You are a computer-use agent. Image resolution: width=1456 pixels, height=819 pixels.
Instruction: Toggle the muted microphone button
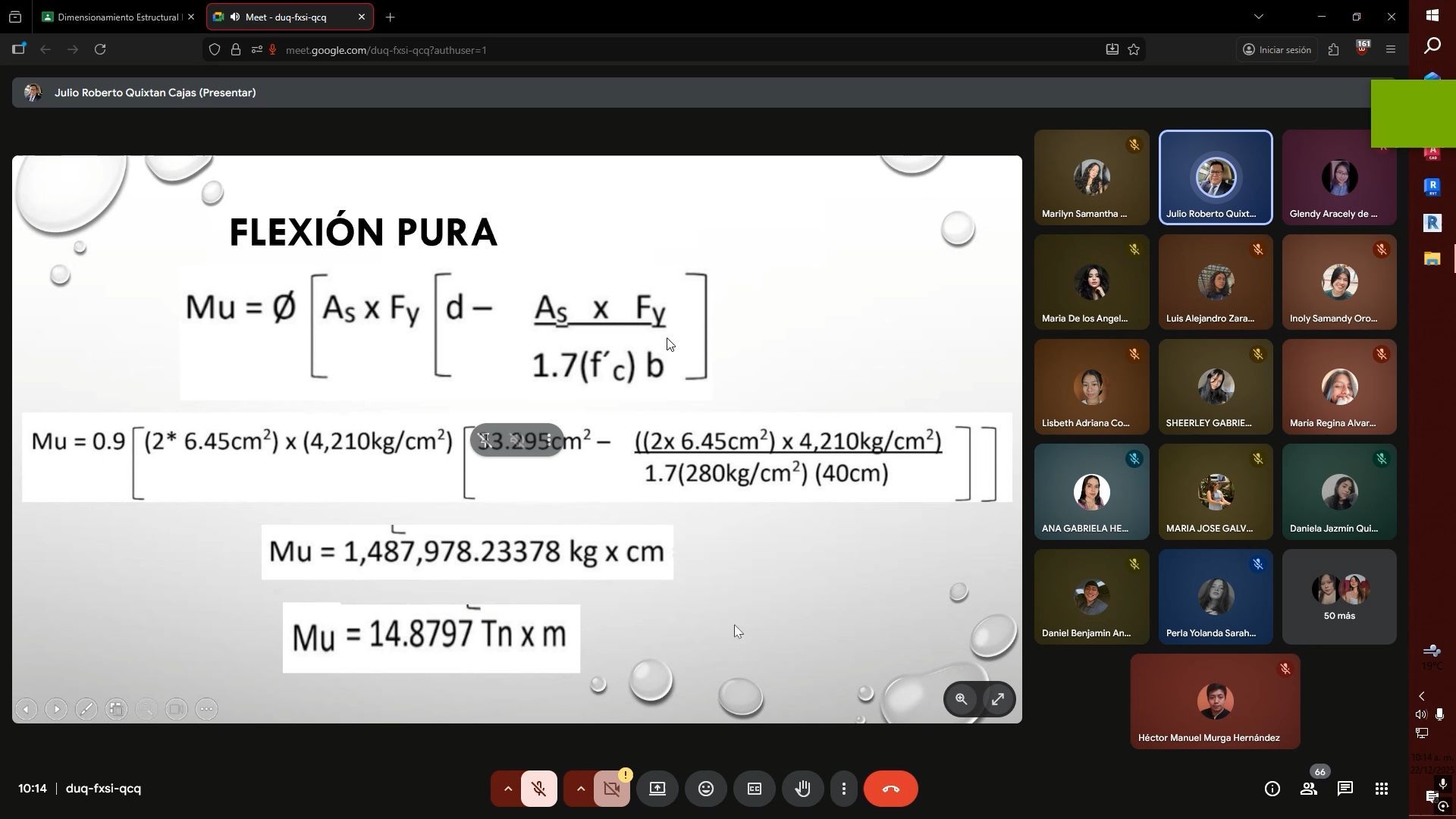(x=539, y=789)
